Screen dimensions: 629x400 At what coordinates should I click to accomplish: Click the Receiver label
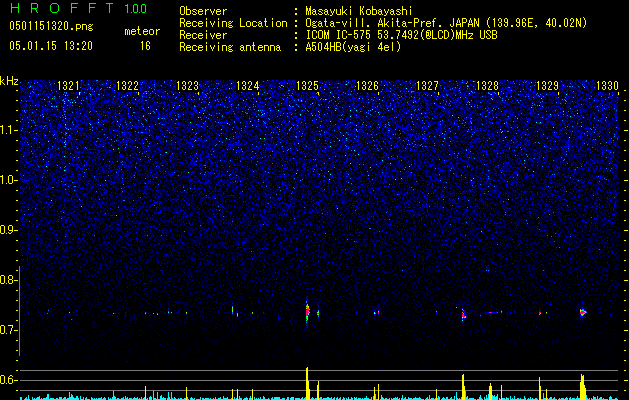(203, 35)
